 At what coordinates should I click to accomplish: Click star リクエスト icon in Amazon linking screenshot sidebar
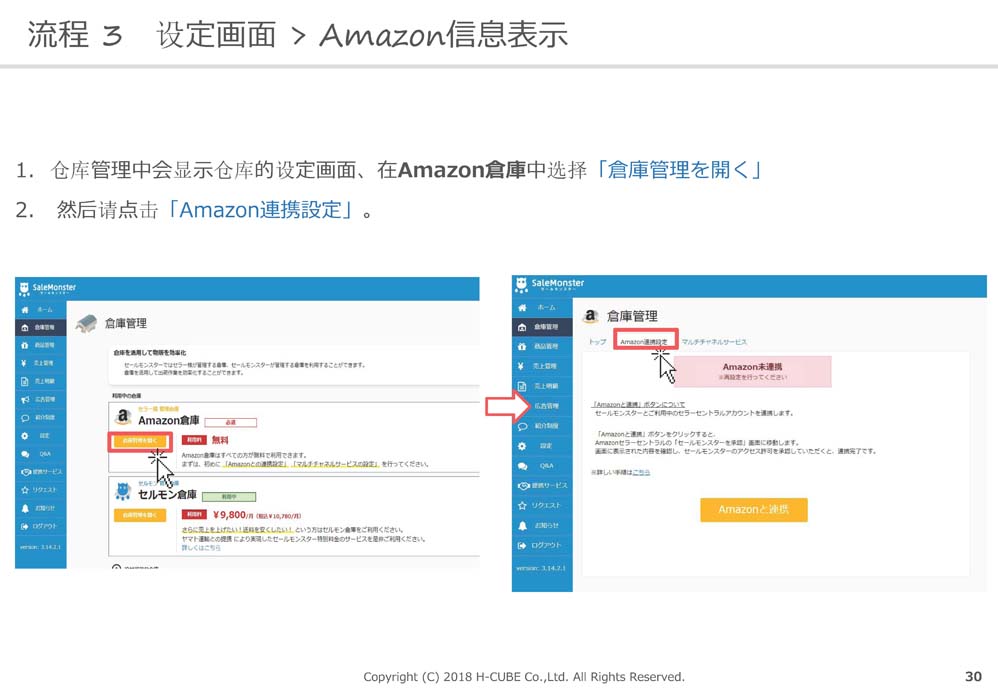[522, 505]
